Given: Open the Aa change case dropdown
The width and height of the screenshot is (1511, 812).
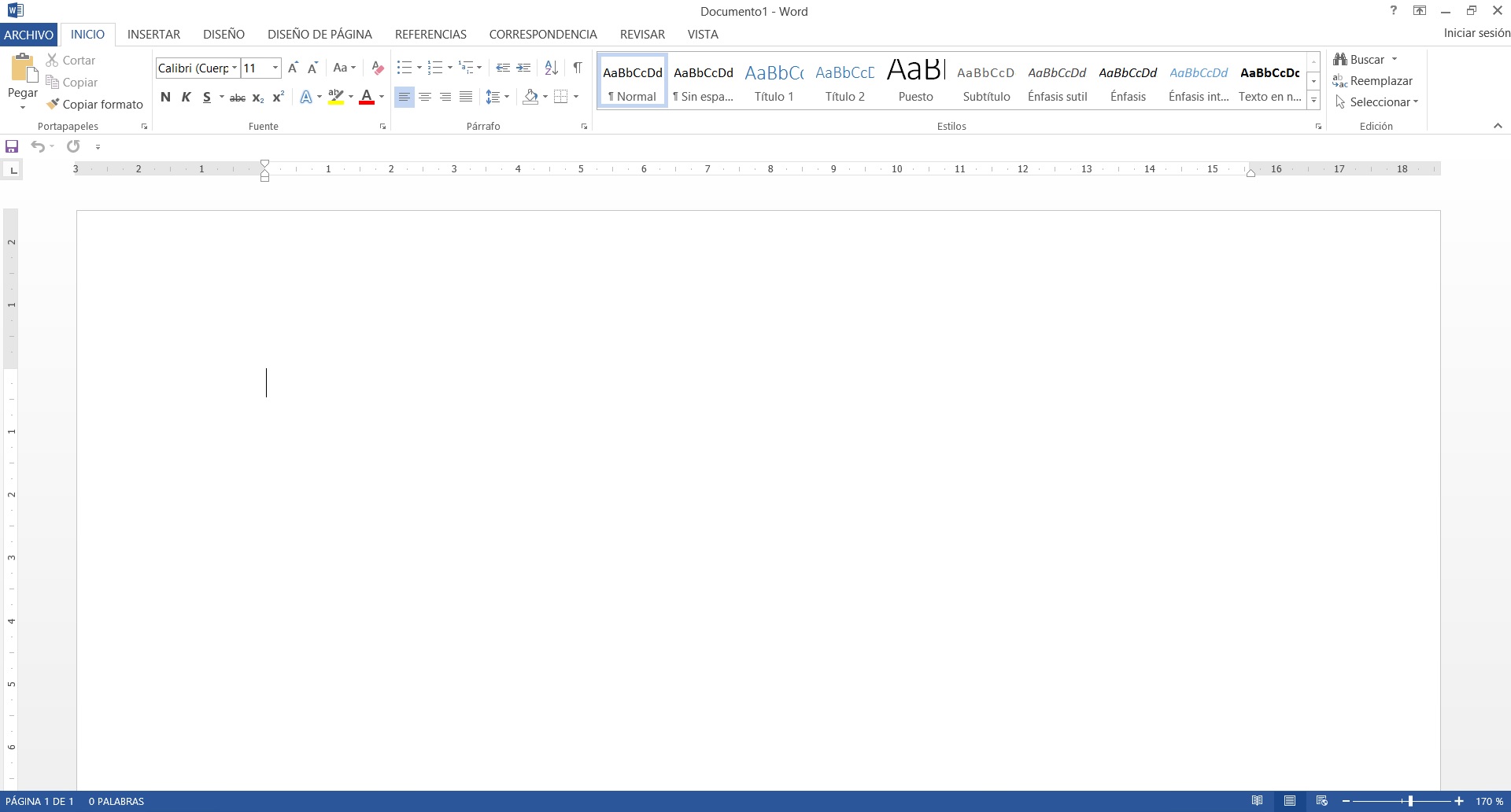Looking at the screenshot, I should point(345,68).
